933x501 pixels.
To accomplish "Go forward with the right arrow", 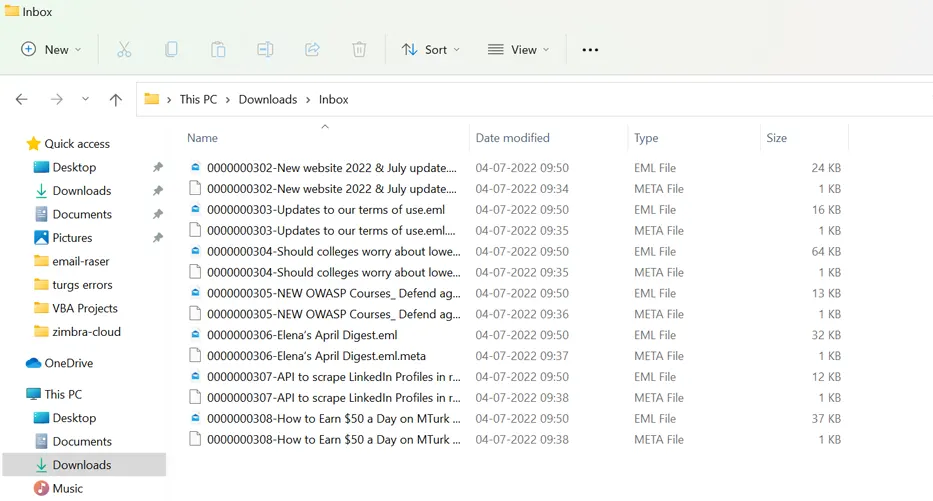I will (57, 99).
